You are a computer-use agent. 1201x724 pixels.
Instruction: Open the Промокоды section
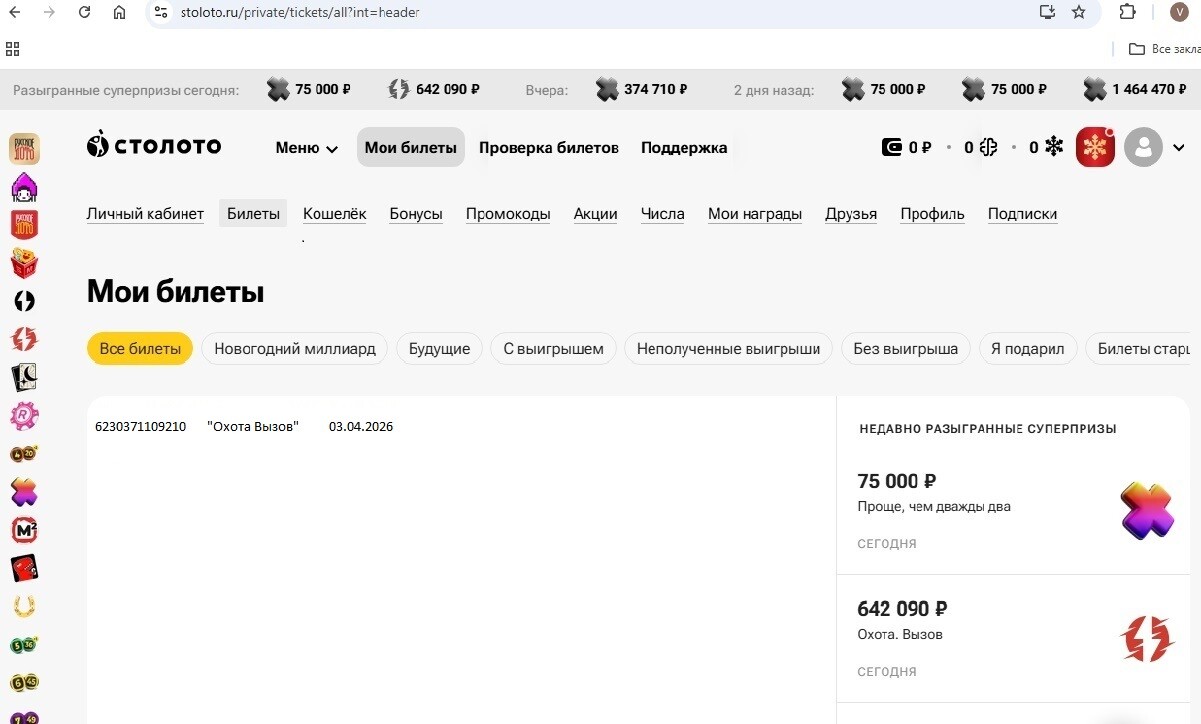pos(508,213)
